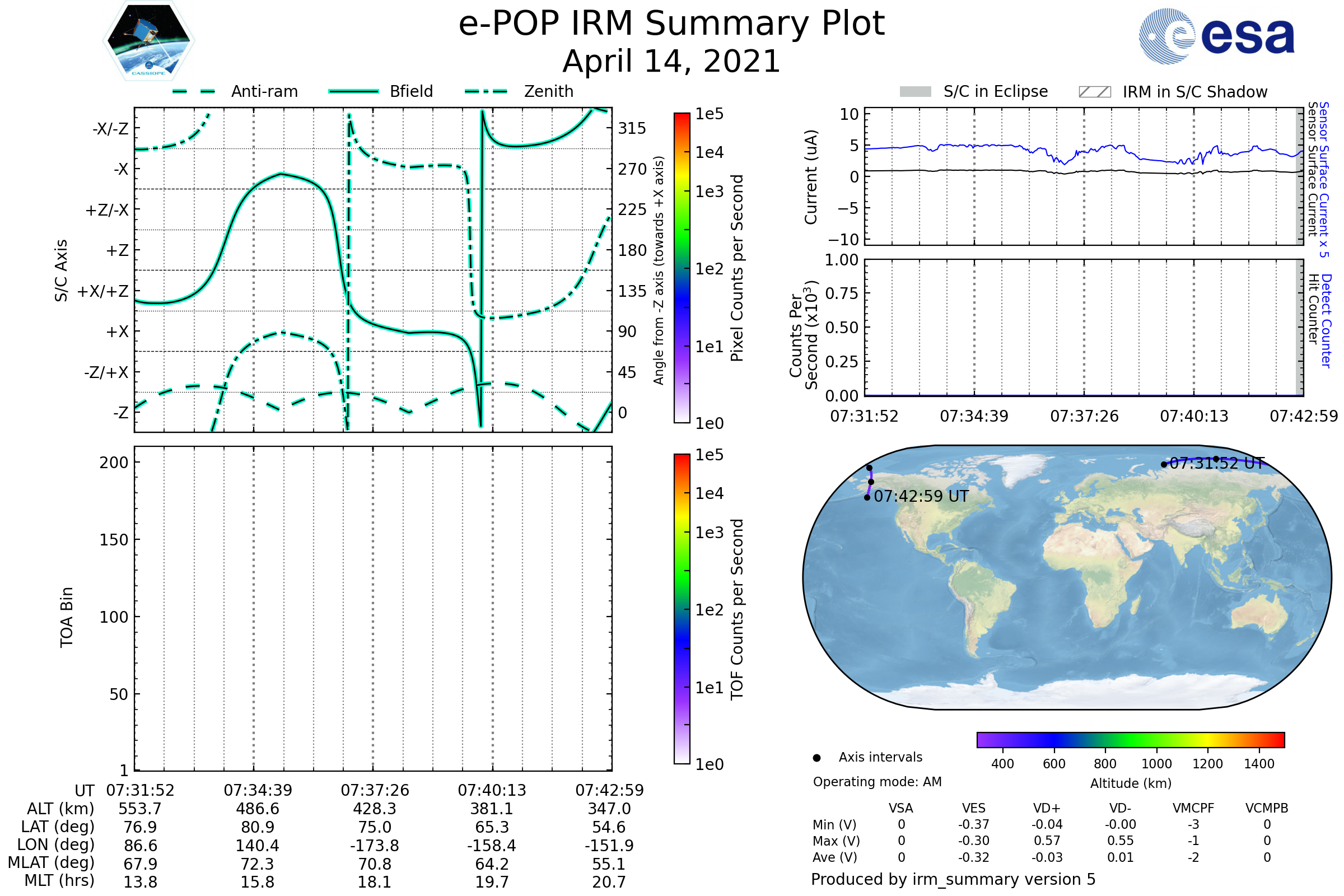1344x896 pixels.
Task: Click the Operating mode: AM text
Action: [x=877, y=782]
